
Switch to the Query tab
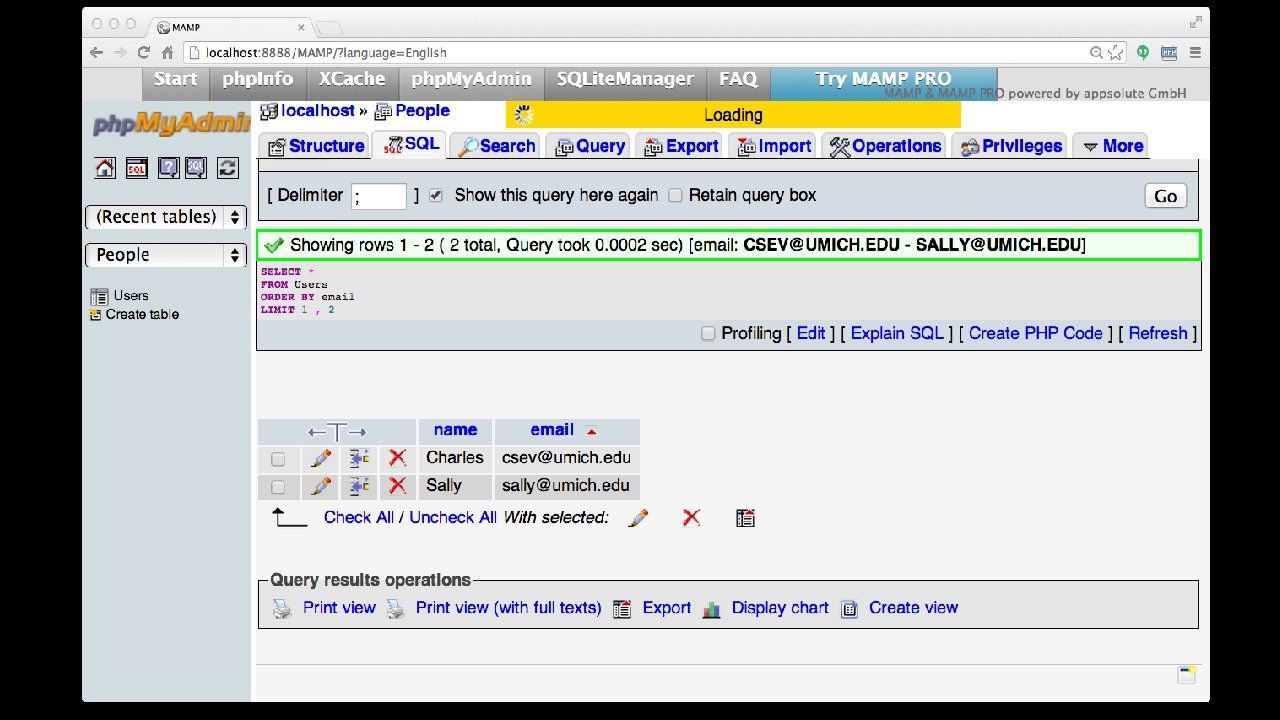click(589, 146)
